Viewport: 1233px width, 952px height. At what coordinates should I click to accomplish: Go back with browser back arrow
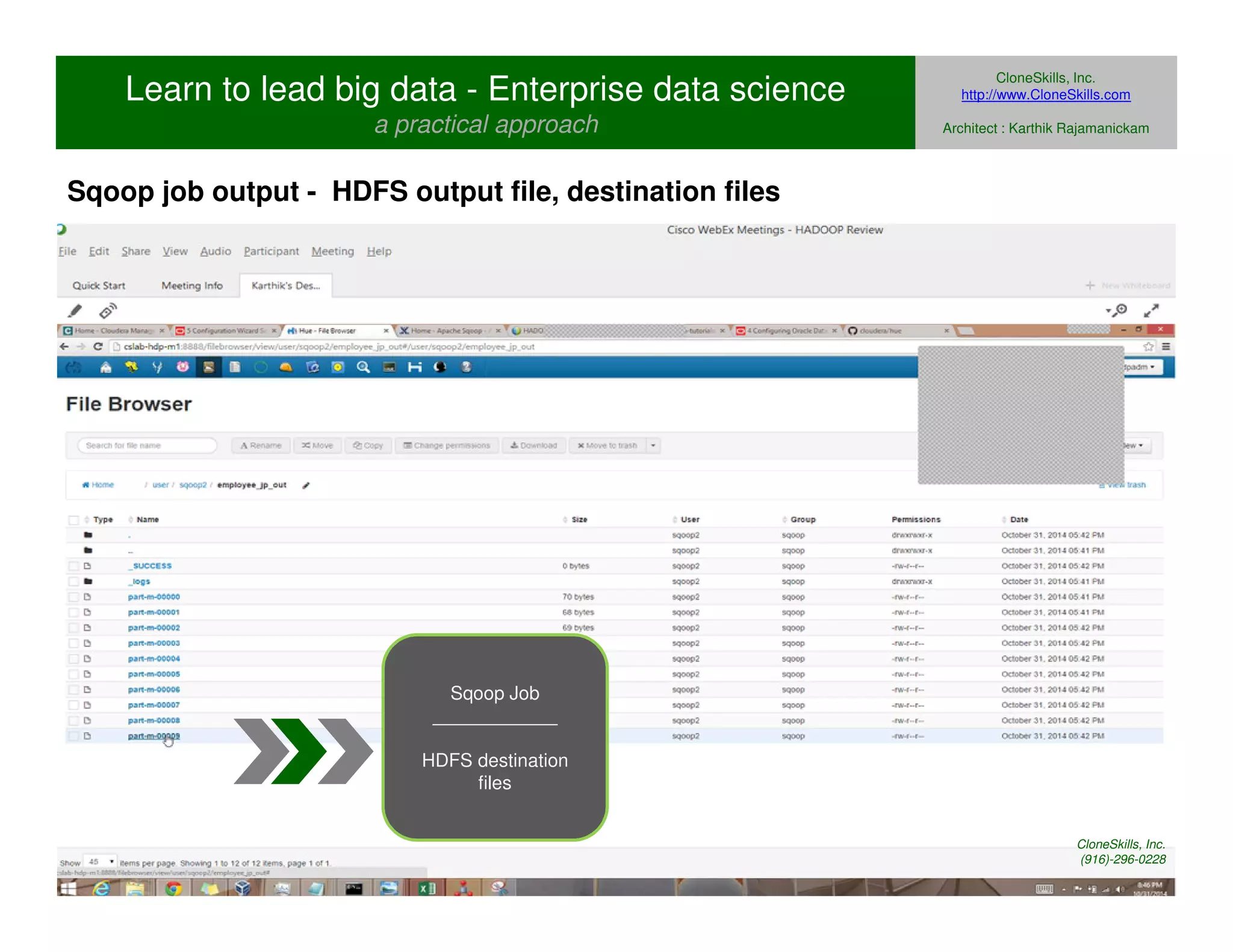[64, 347]
